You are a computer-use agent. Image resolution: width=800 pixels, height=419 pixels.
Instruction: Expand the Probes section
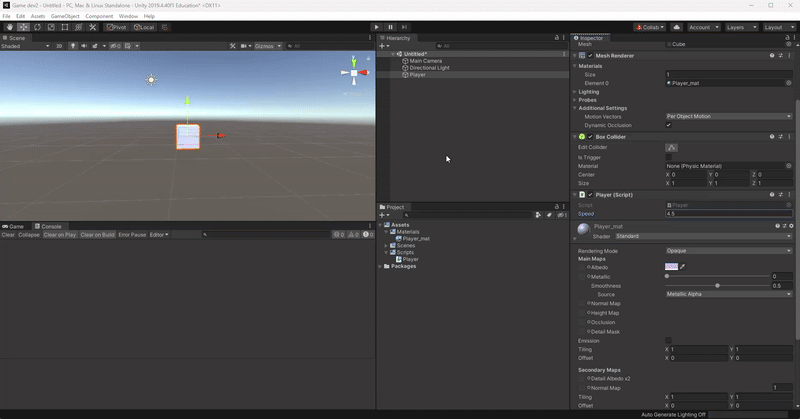point(574,100)
